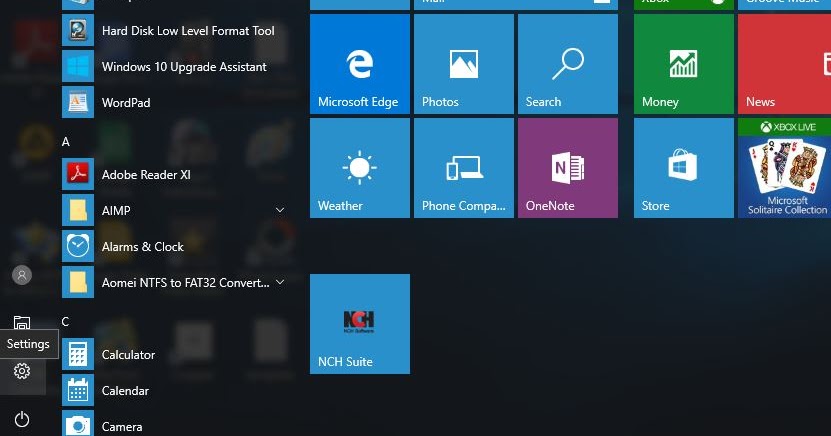Launch the OneNote tile
831x436 pixels.
(x=568, y=168)
